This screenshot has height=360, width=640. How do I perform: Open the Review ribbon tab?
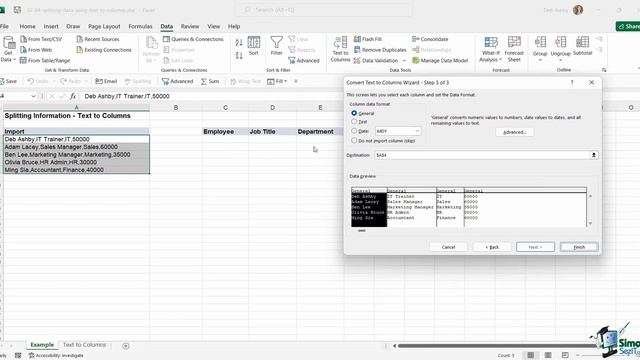point(190,27)
